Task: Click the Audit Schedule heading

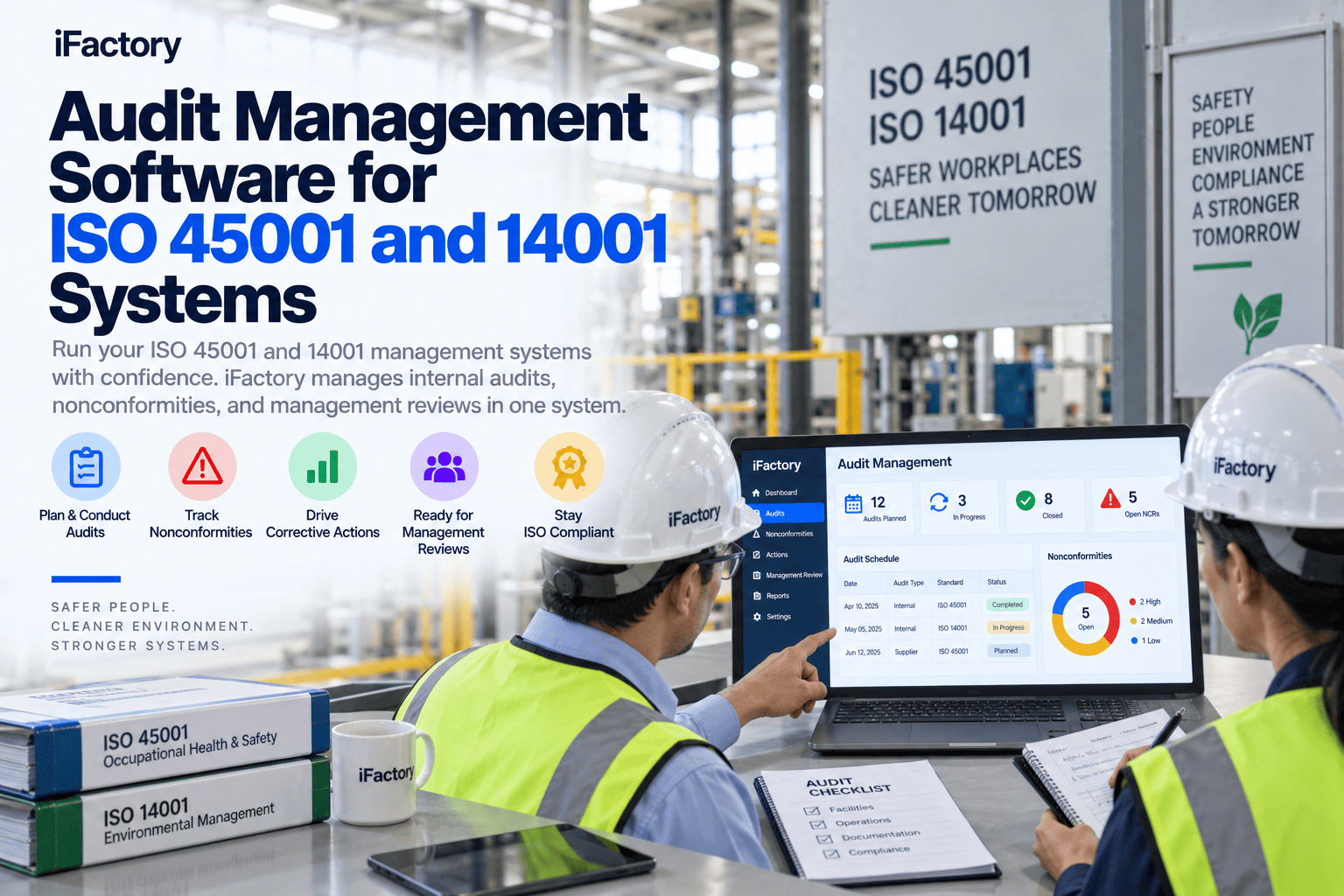Action: 871,559
